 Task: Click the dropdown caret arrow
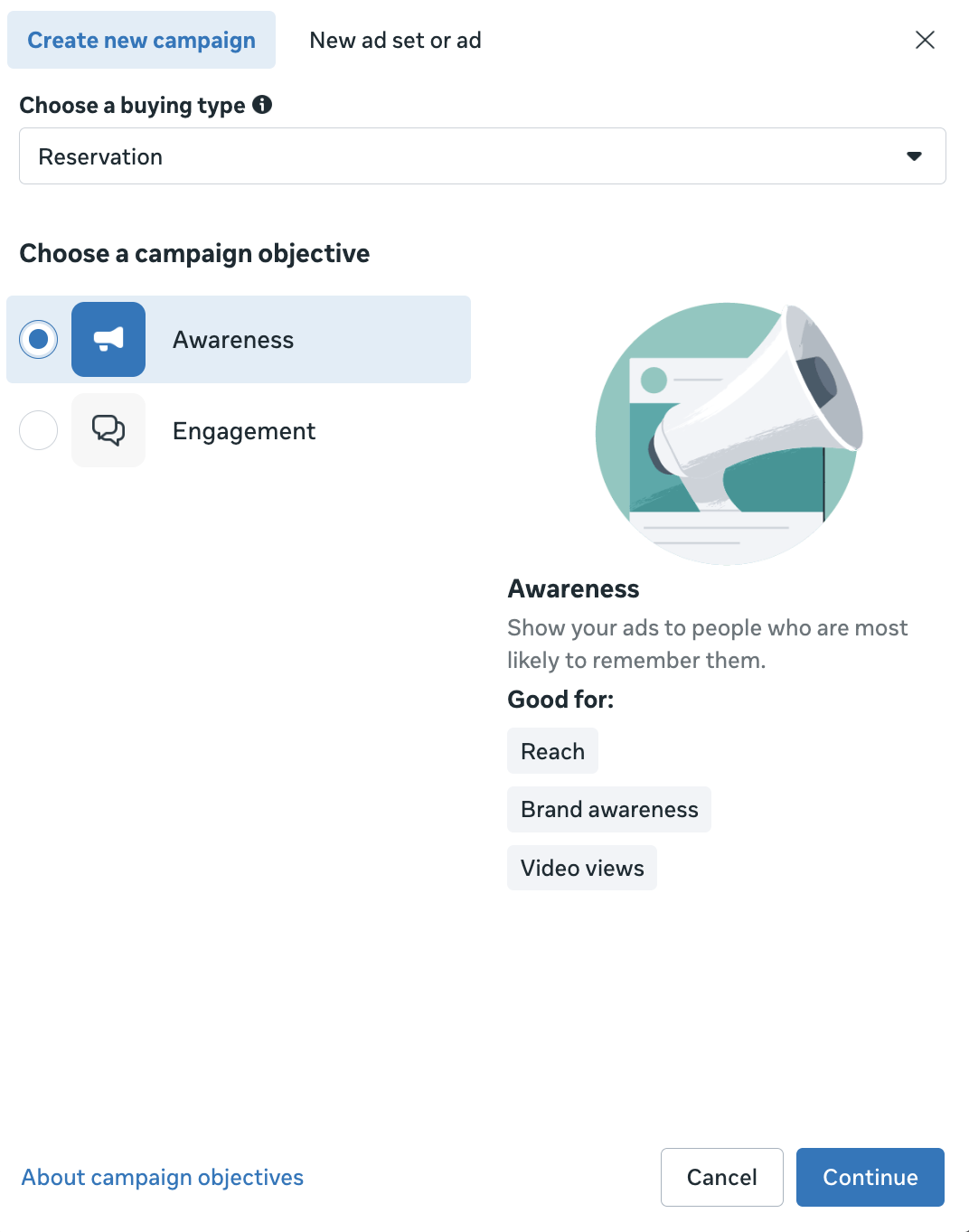coord(914,156)
